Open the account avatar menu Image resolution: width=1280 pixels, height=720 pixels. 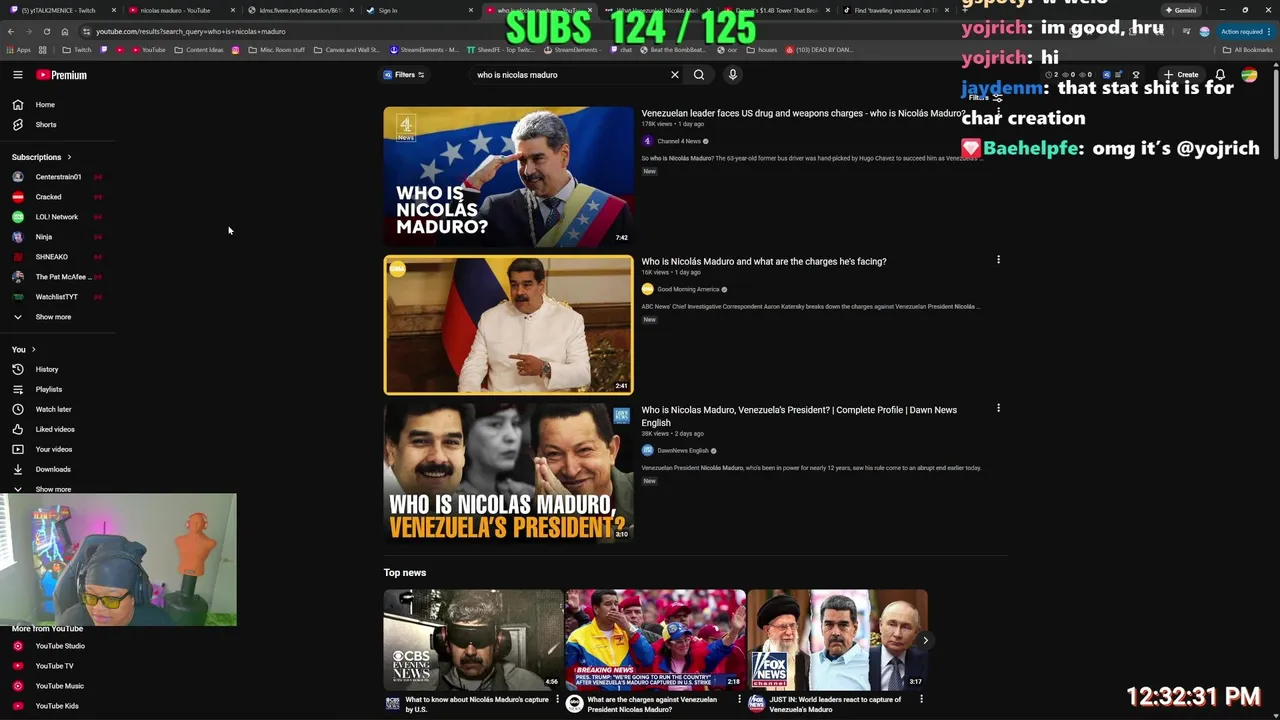pyautogui.click(x=1249, y=75)
